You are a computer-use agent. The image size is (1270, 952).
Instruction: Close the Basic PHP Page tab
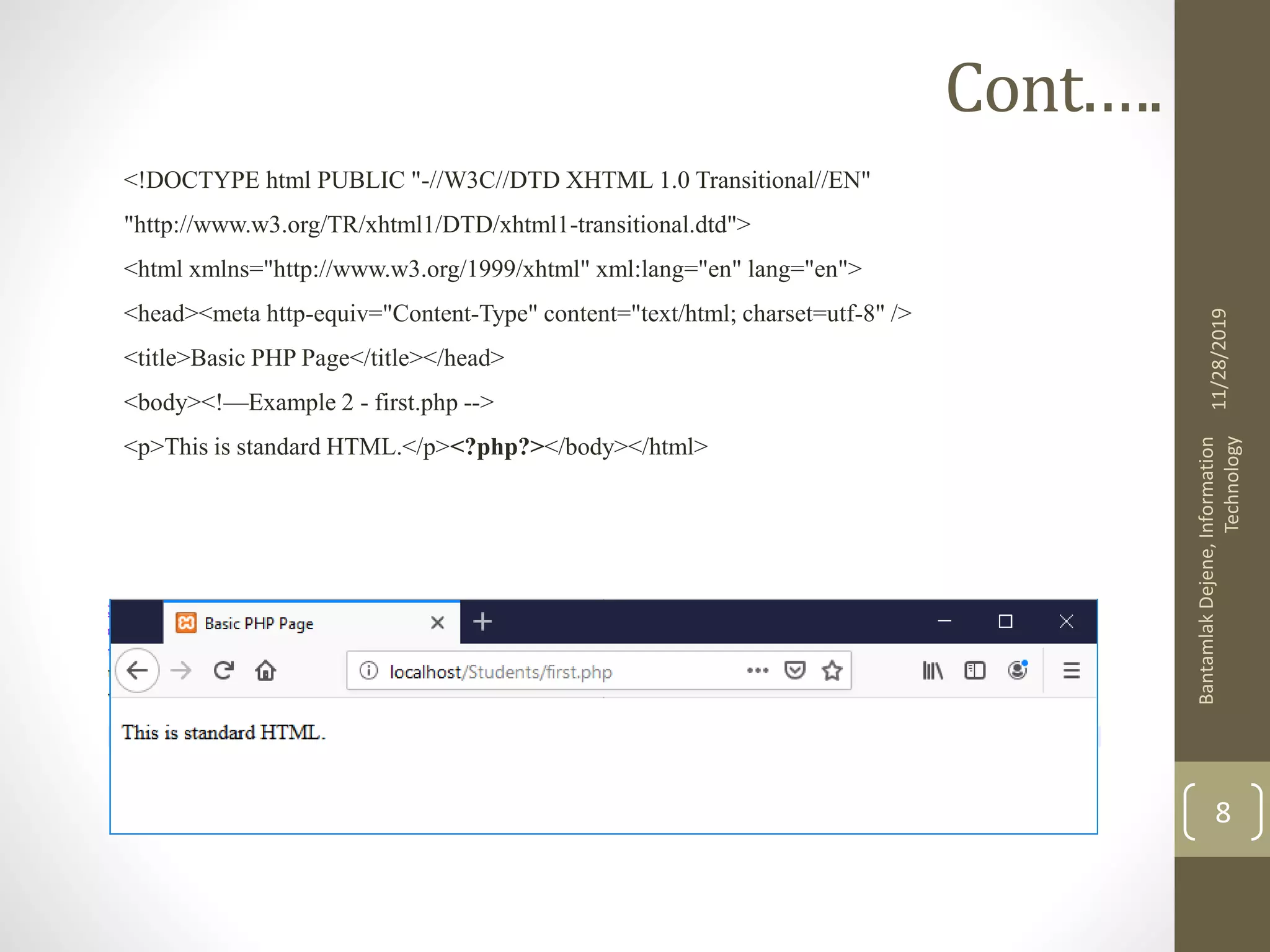click(437, 622)
